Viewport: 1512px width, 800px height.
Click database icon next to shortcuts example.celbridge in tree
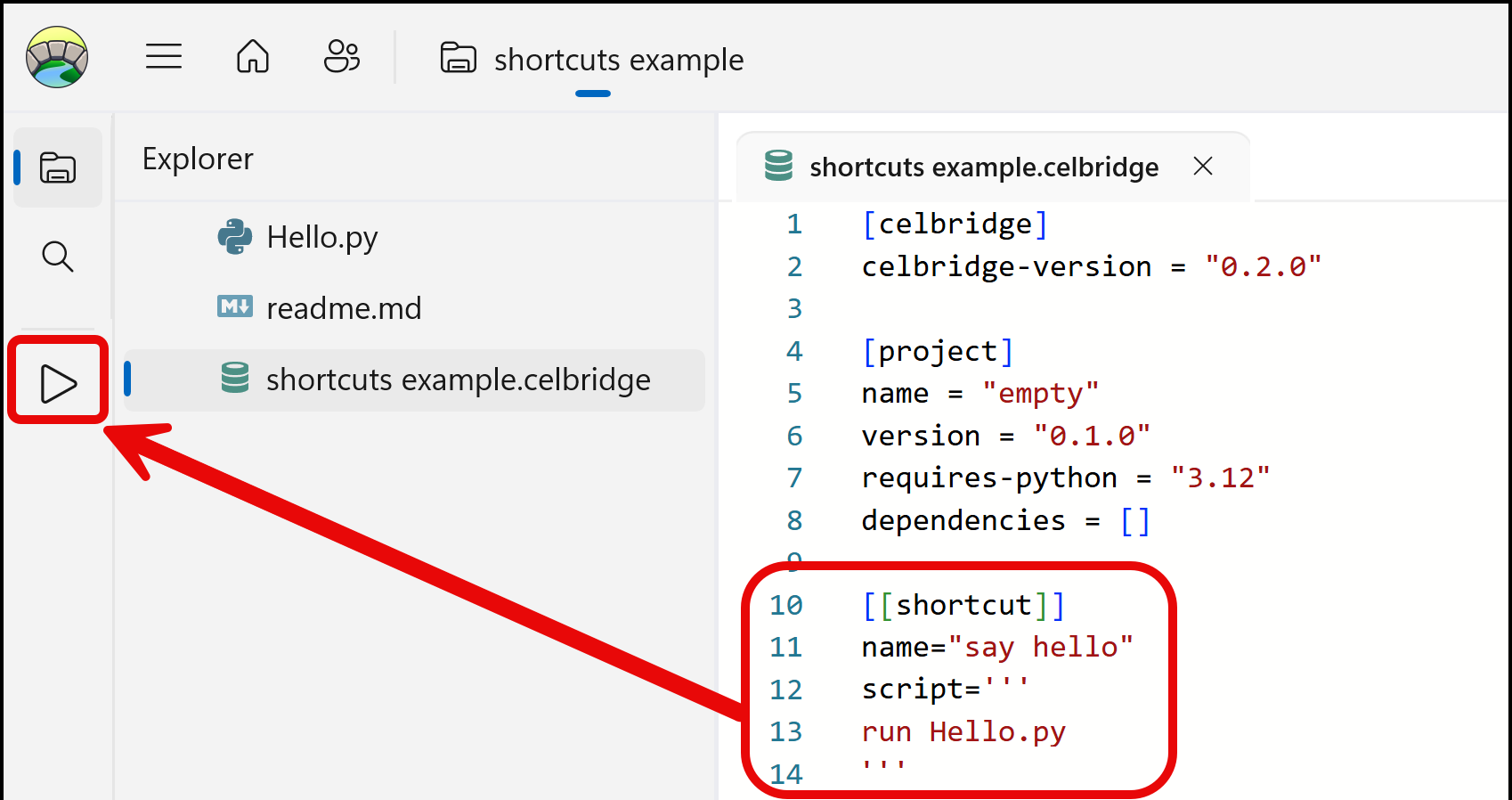[235, 378]
